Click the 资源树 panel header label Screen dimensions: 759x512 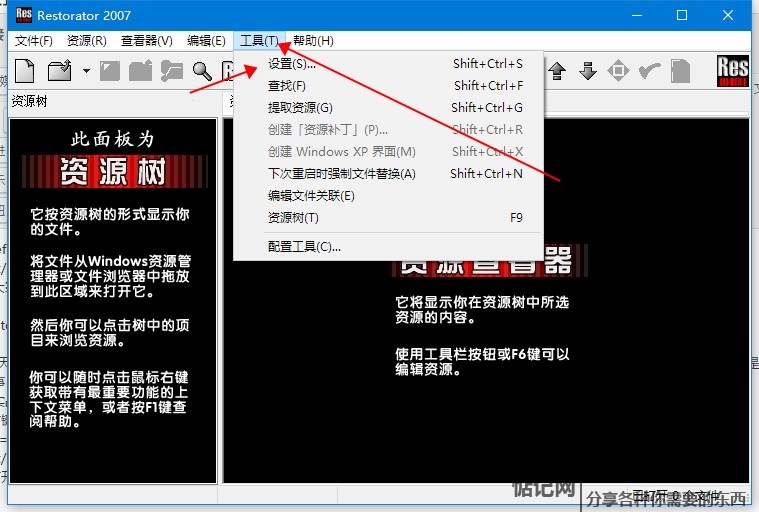pos(29,101)
